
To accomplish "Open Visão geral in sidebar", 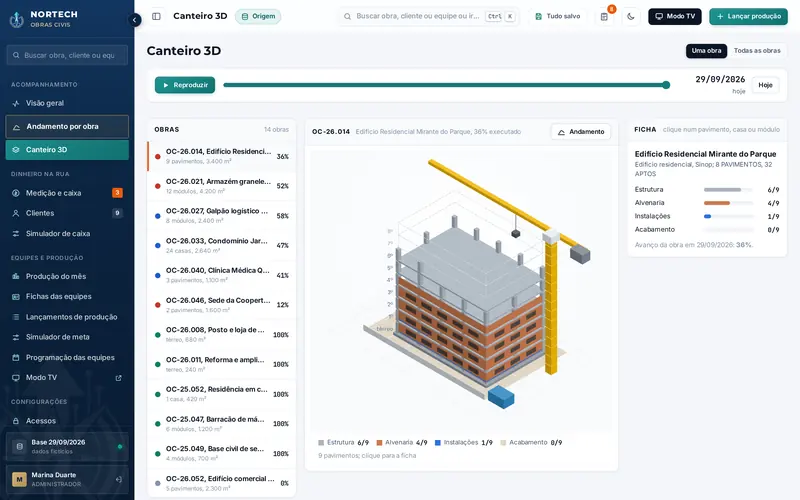I will tap(67, 103).
